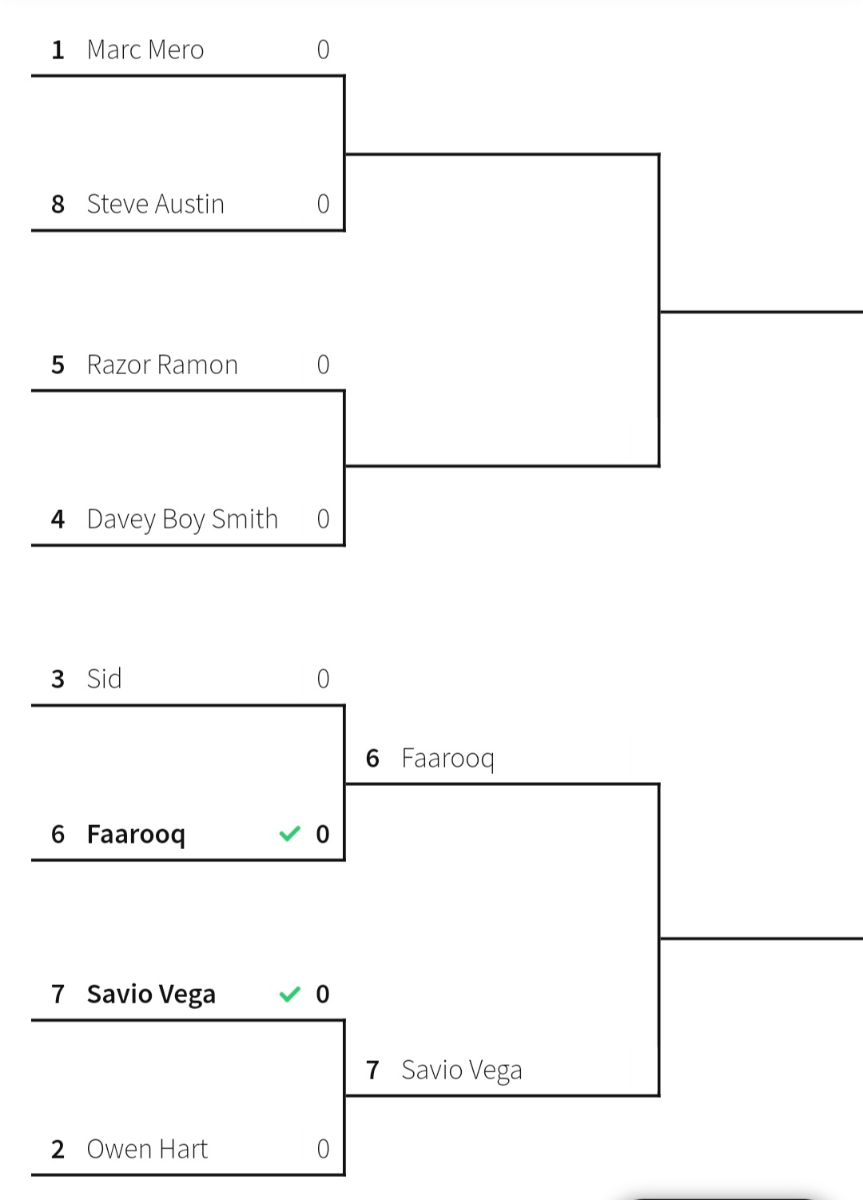Click Marc Mero's score of 0

click(323, 50)
